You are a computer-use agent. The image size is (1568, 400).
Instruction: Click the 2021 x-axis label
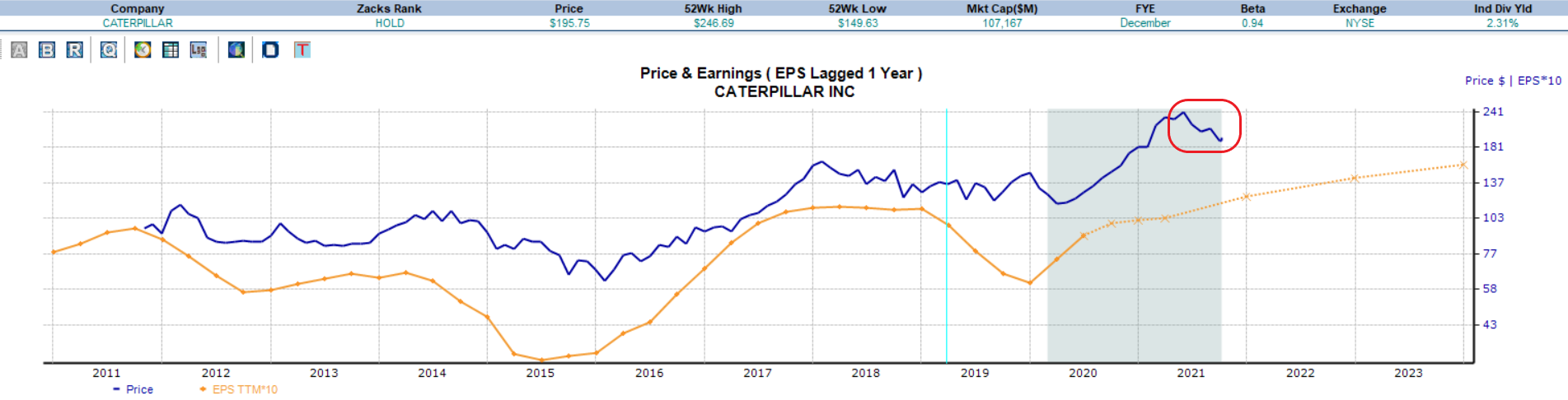[x=1191, y=373]
